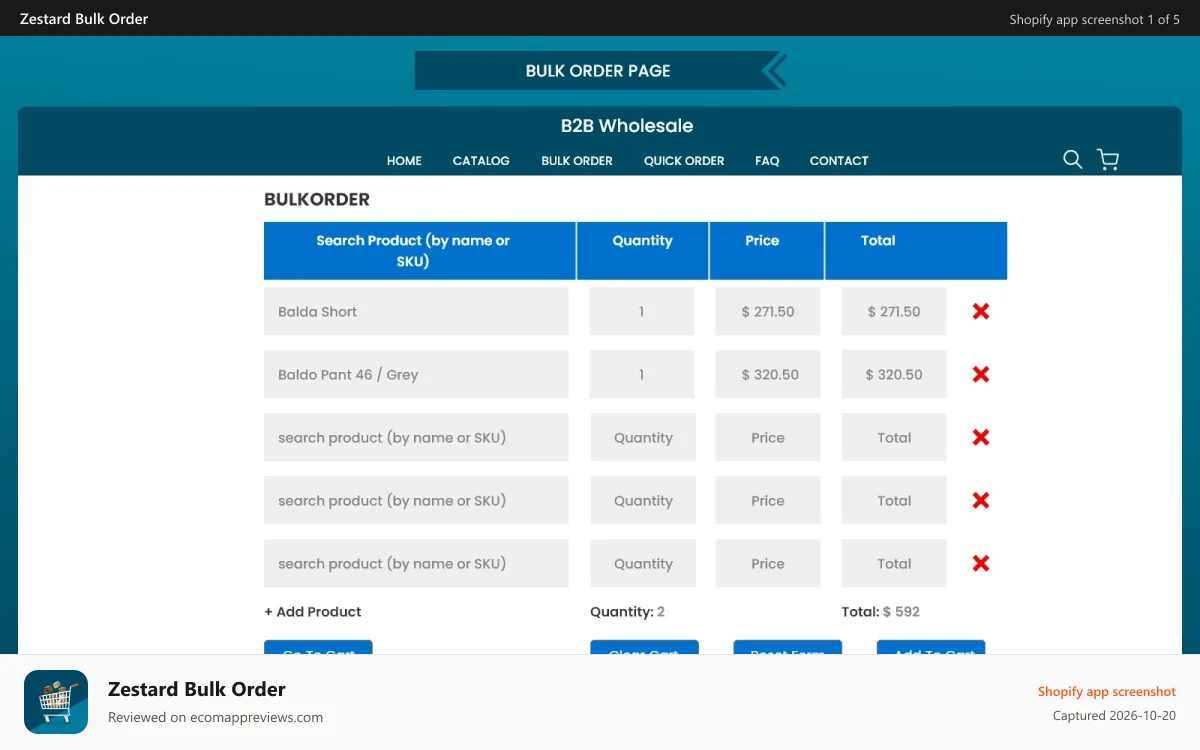
Task: Remove the Balda Short row
Action: coord(981,311)
